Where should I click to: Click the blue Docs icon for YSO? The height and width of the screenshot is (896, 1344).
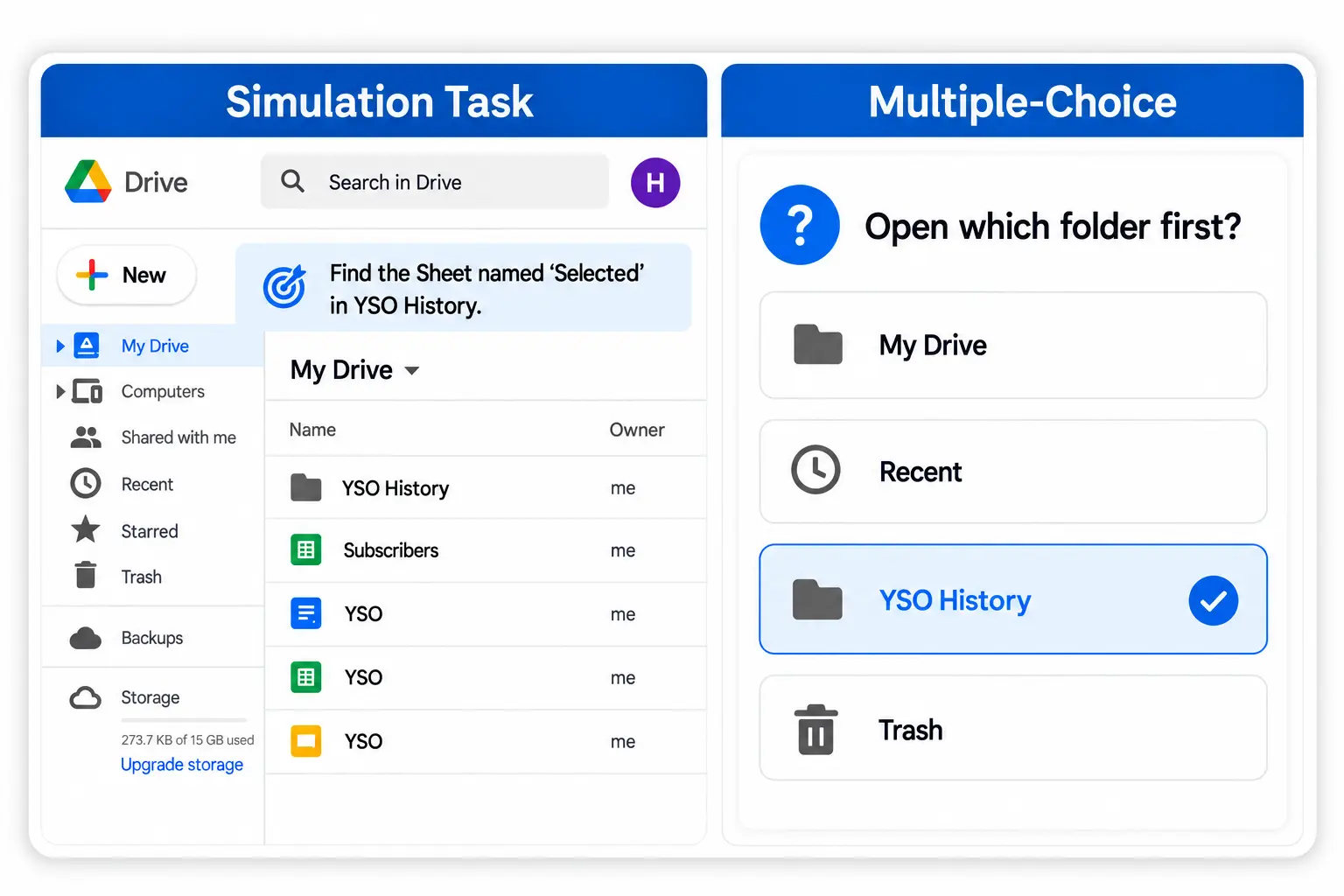click(306, 613)
